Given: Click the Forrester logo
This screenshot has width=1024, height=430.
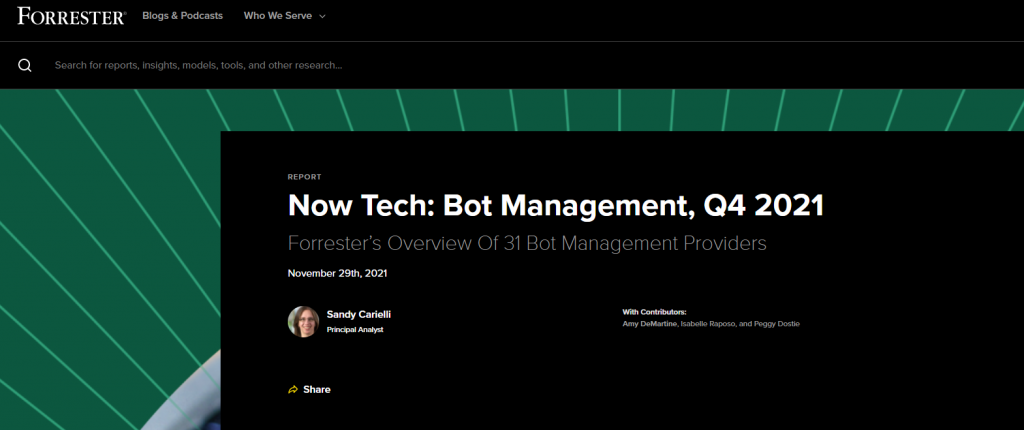Looking at the screenshot, I should coord(72,16).
